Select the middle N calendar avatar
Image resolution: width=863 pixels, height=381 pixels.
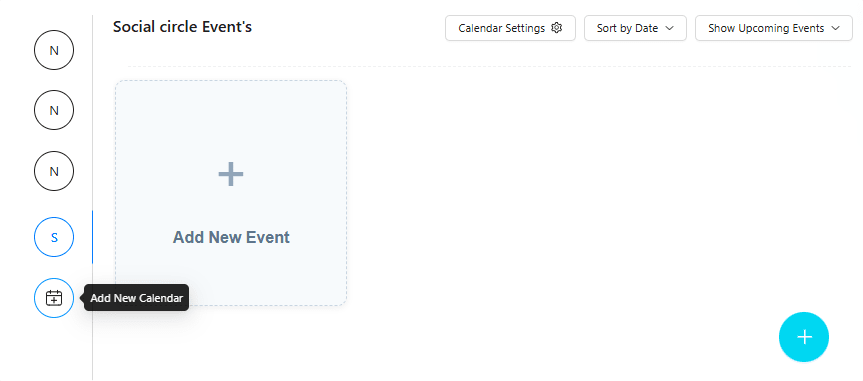(54, 110)
